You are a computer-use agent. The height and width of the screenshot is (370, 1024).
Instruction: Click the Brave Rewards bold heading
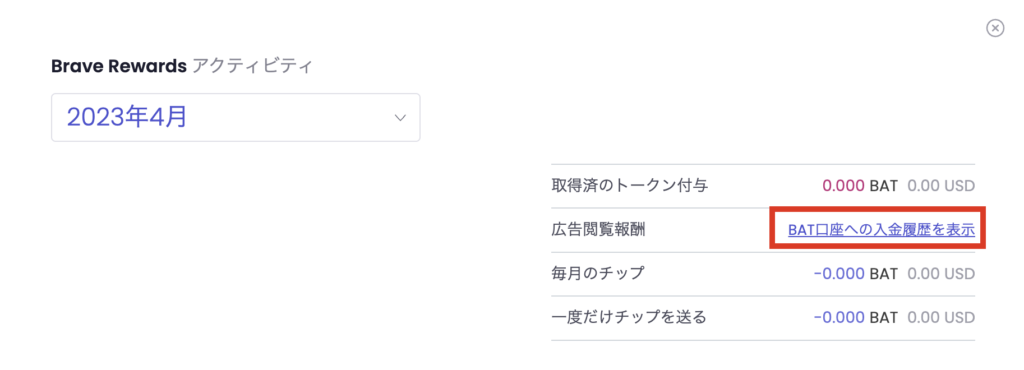[x=119, y=66]
